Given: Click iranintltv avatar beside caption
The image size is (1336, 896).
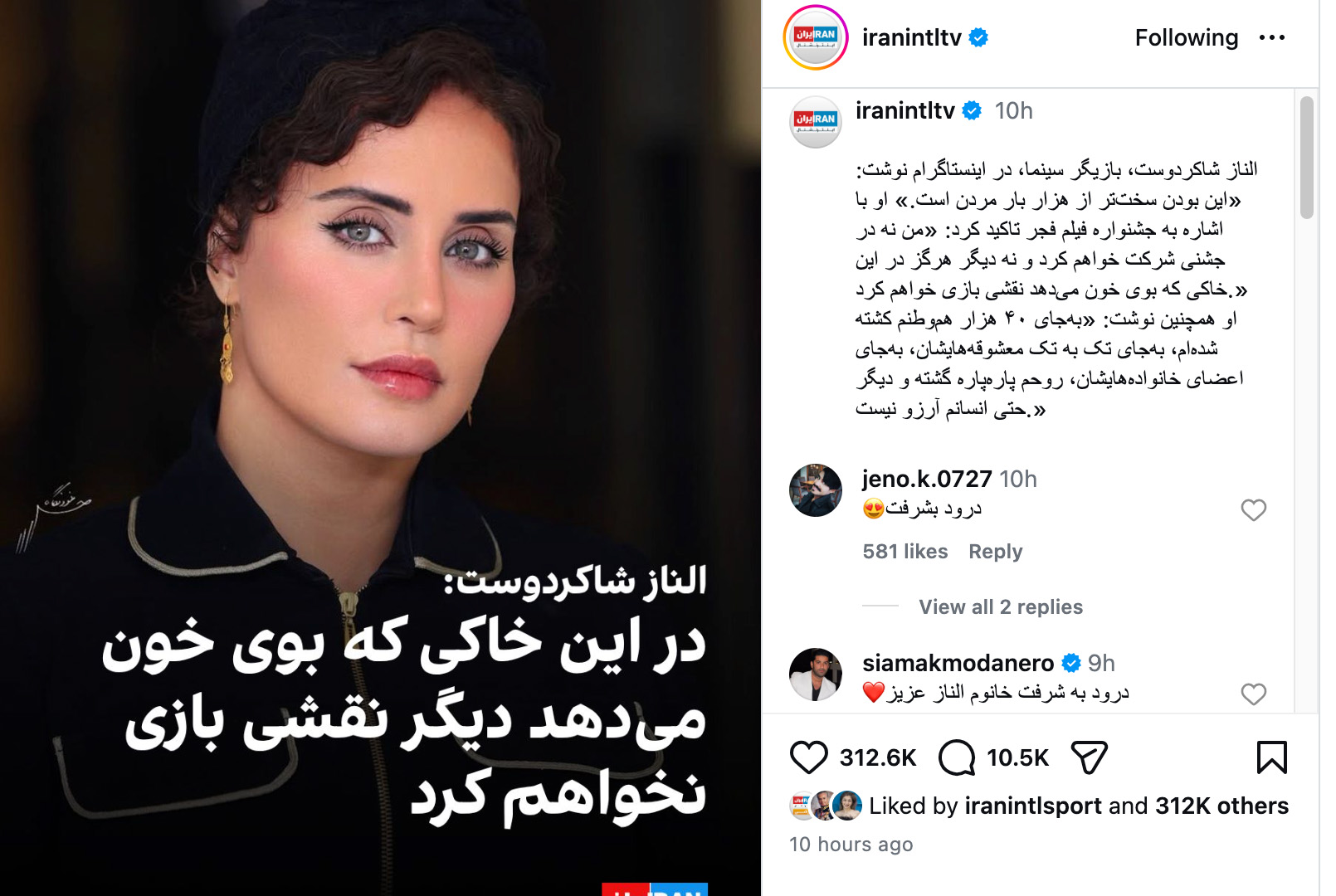Looking at the screenshot, I should (x=815, y=122).
